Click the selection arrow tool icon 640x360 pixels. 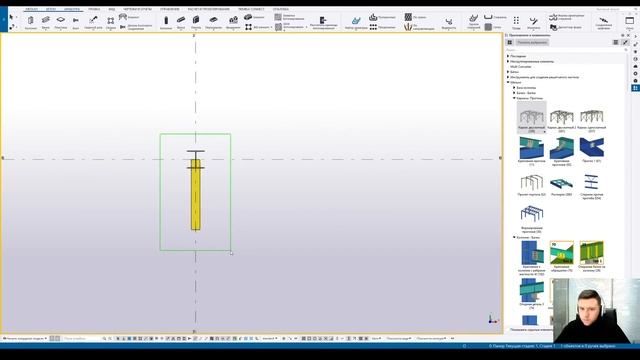pyautogui.click(x=11, y=17)
